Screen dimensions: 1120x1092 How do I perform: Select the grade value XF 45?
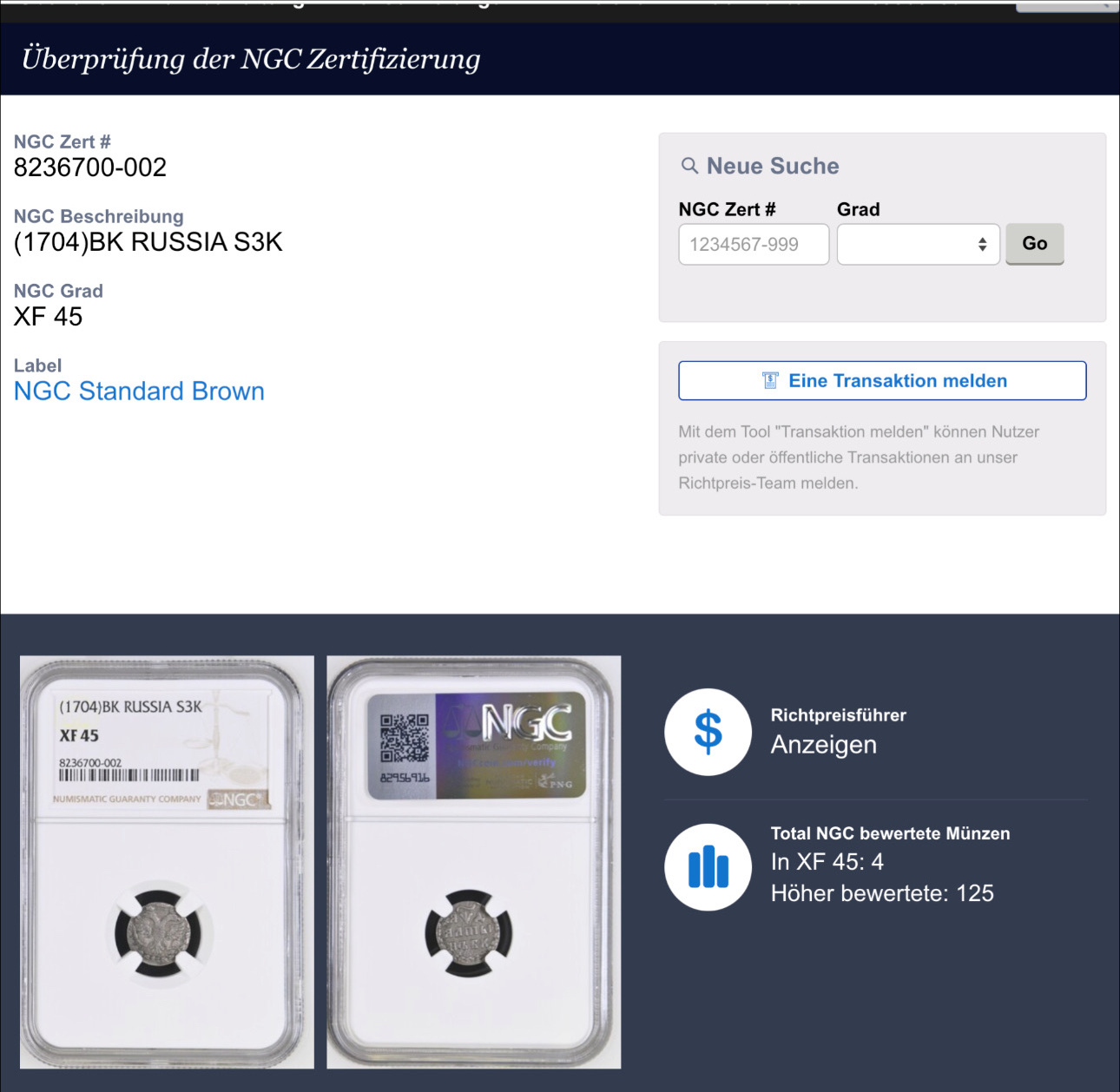point(48,317)
